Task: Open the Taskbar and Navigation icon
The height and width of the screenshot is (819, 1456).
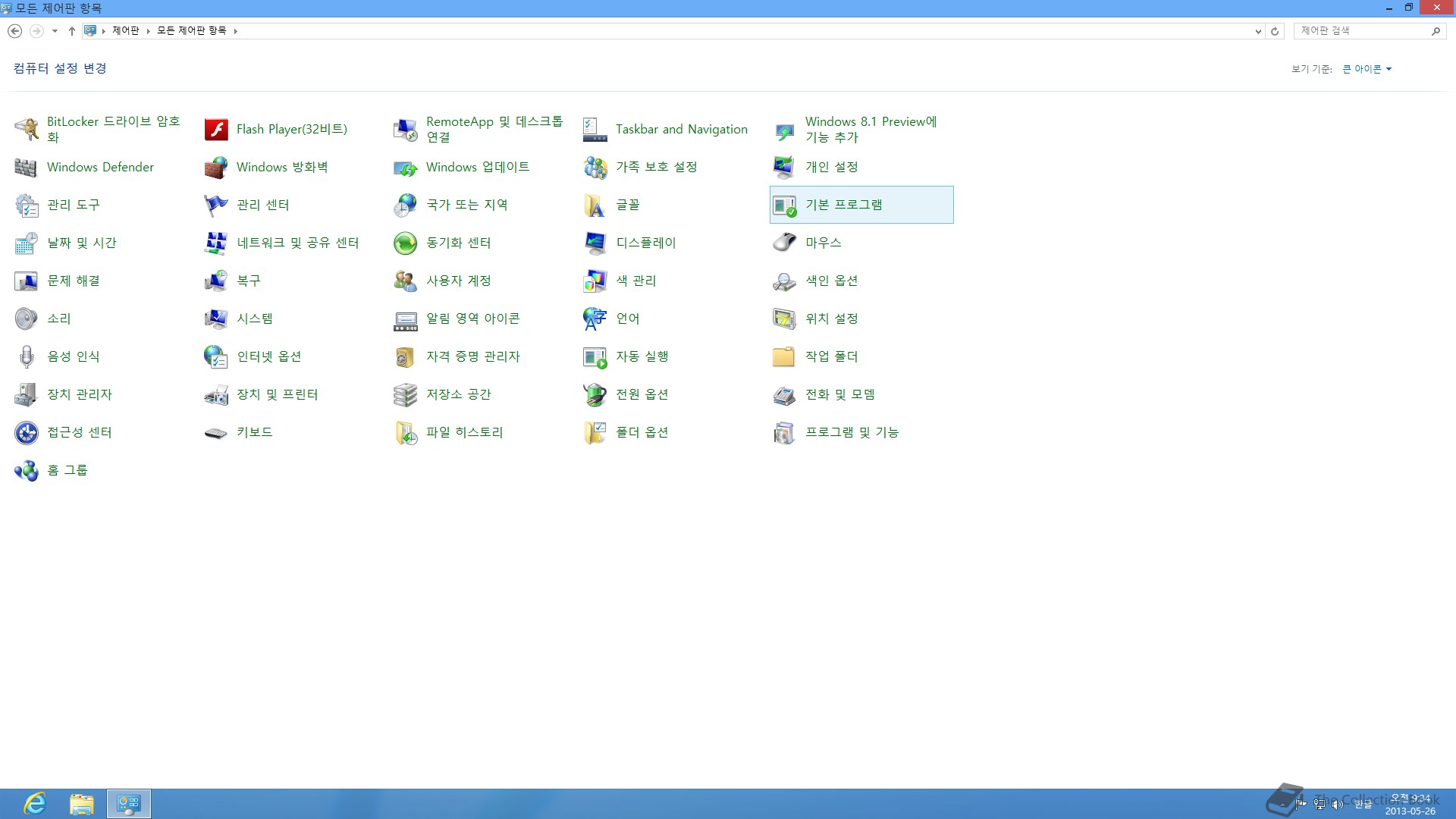Action: (595, 129)
